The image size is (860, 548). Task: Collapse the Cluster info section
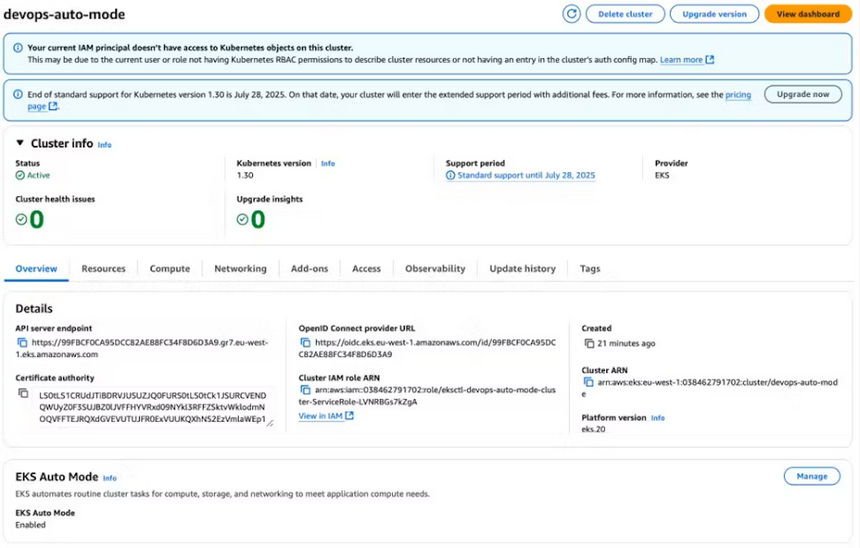[x=20, y=143]
